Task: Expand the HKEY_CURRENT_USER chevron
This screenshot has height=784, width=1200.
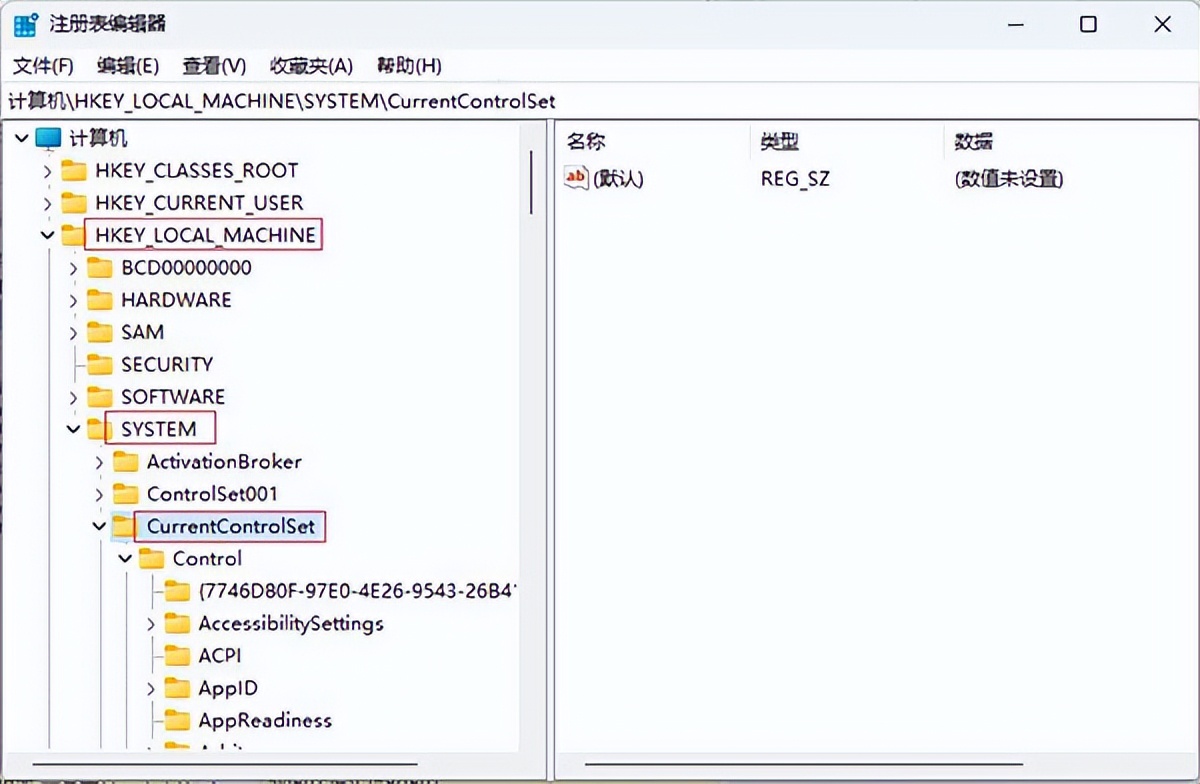Action: point(47,203)
